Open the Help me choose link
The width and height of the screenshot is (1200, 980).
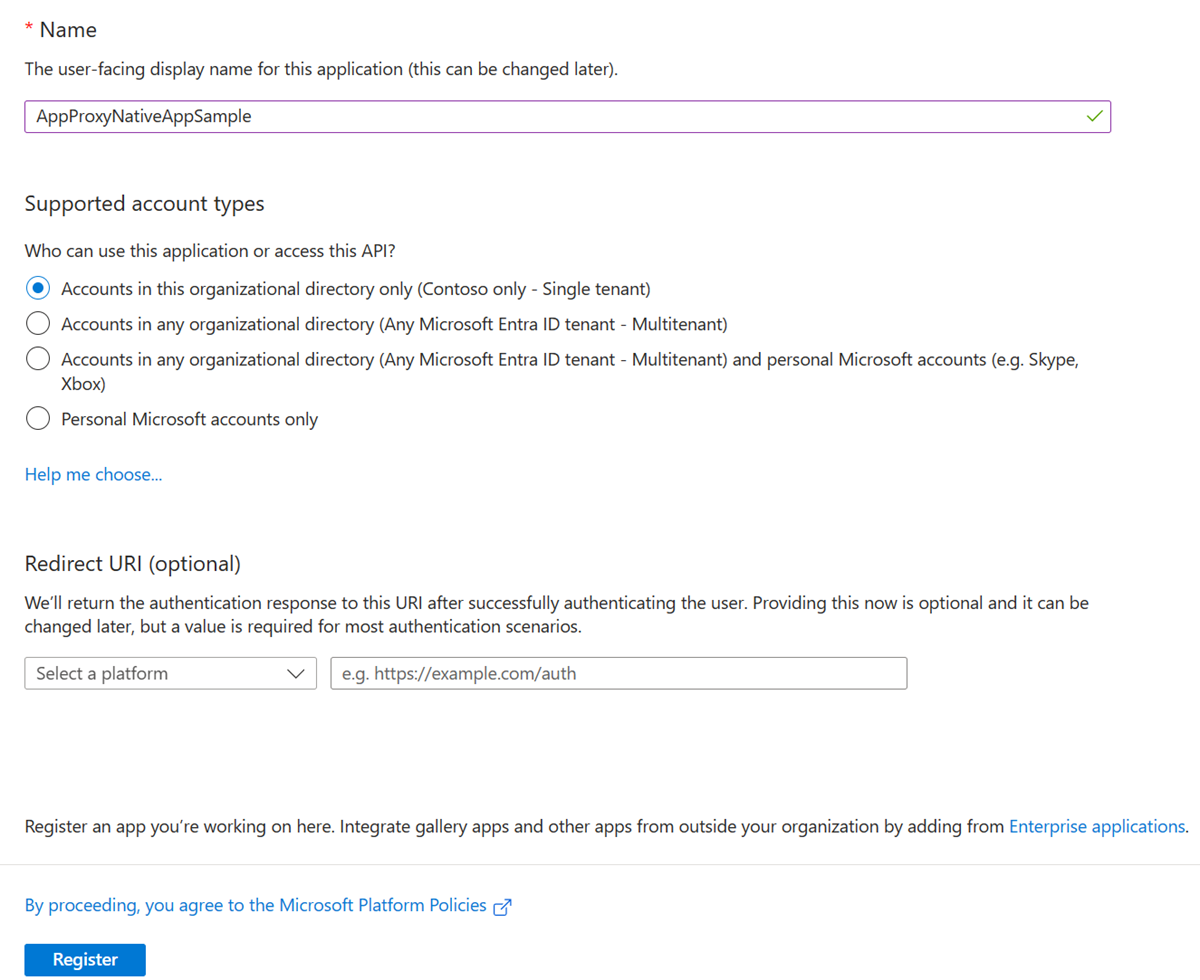(x=93, y=474)
